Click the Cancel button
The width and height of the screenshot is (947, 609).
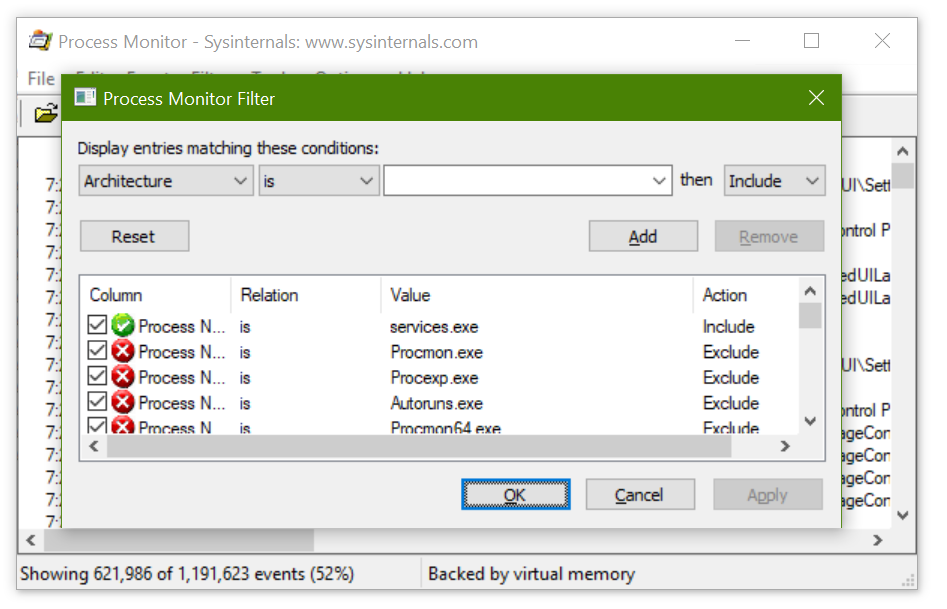(x=640, y=495)
